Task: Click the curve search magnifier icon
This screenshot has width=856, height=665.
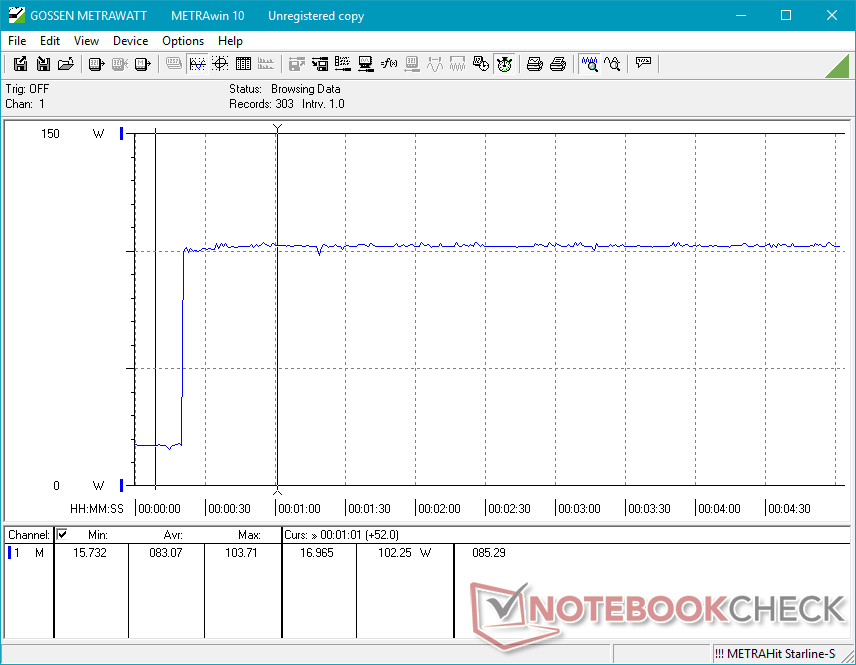Action: click(613, 64)
